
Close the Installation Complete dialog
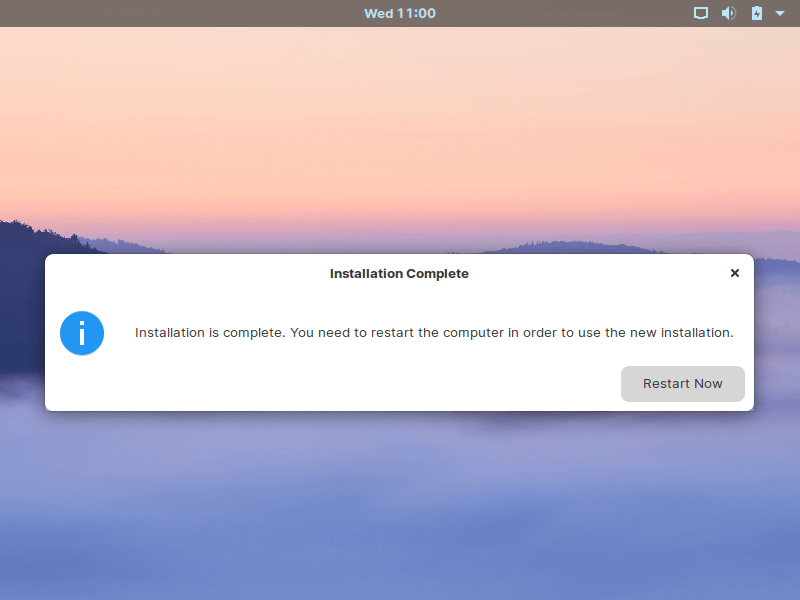735,273
